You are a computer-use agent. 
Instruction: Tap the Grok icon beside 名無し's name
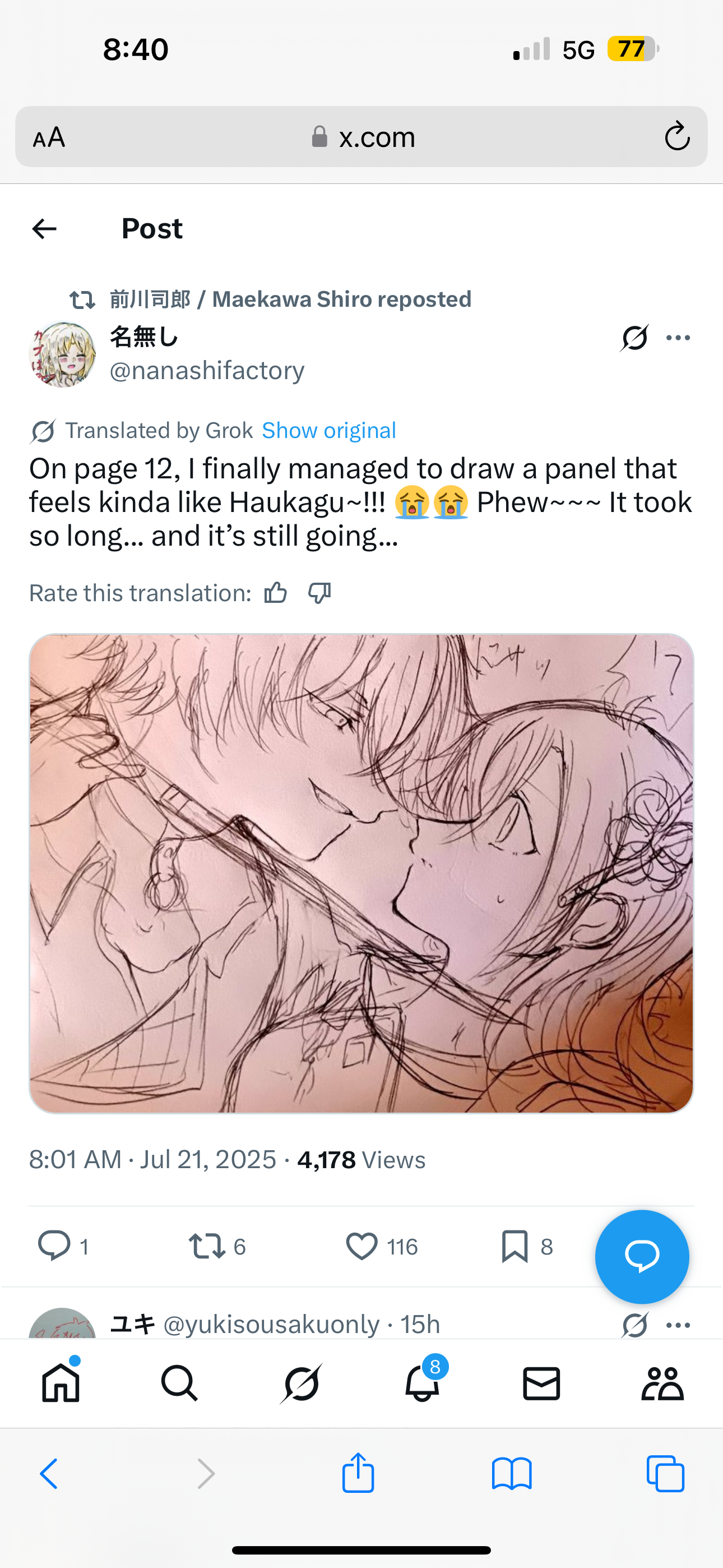634,338
